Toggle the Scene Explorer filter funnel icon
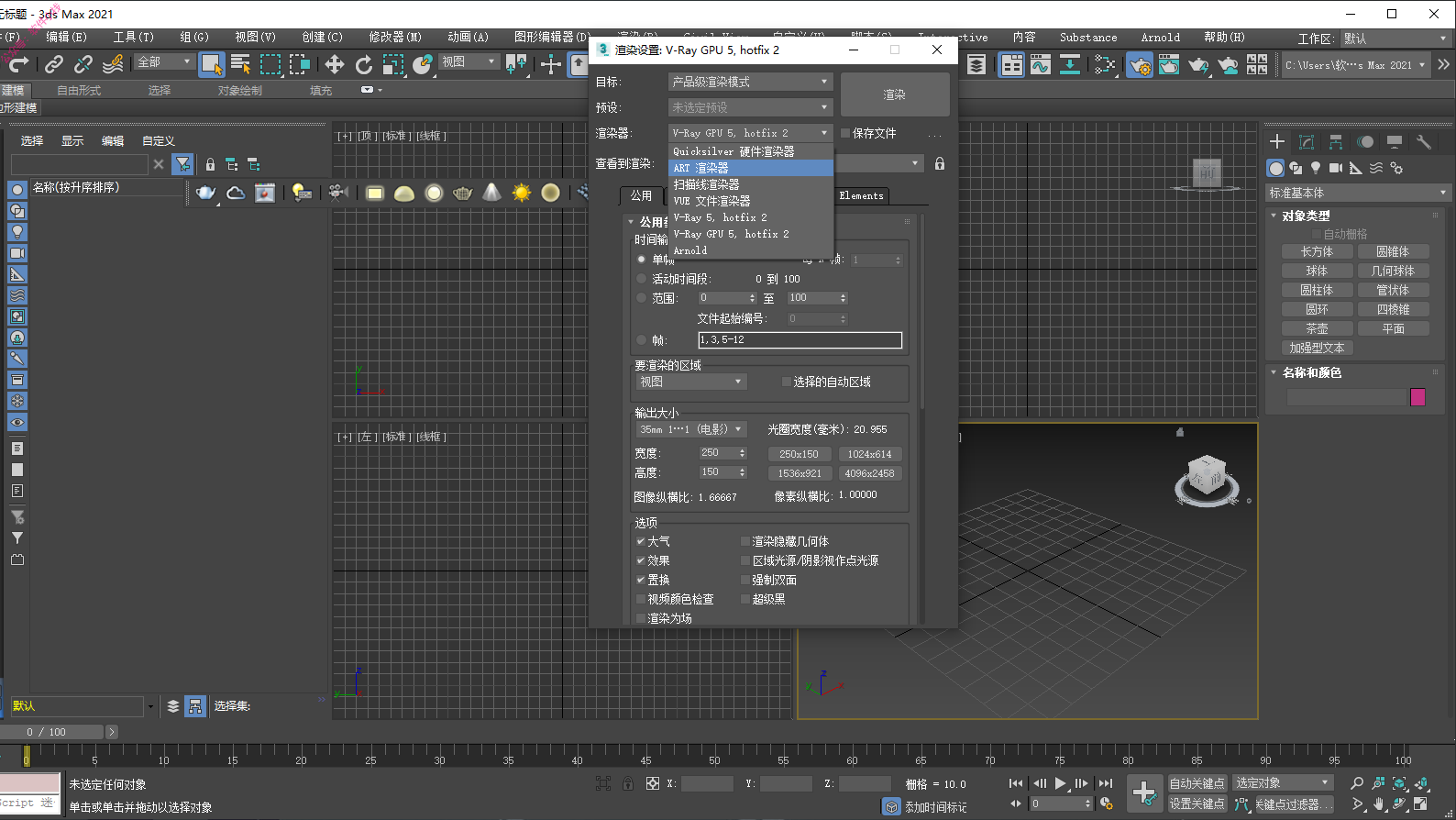 point(183,164)
